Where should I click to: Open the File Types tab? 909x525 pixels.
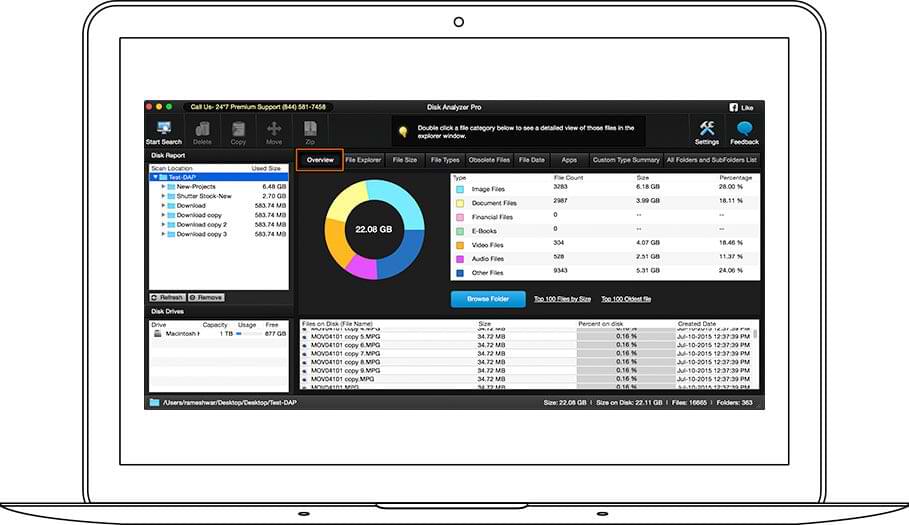pyautogui.click(x=445, y=160)
